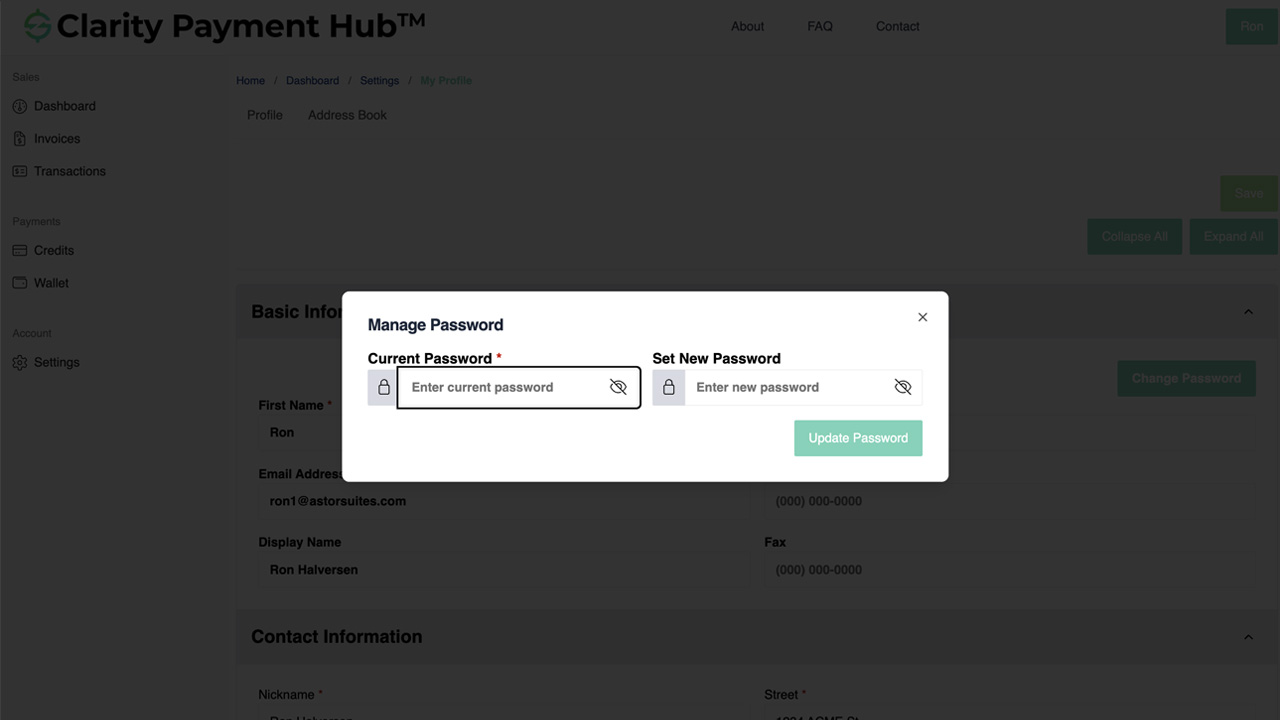Screen dimensions: 1280x720
Task: Select the Wallet icon
Action: point(18,283)
